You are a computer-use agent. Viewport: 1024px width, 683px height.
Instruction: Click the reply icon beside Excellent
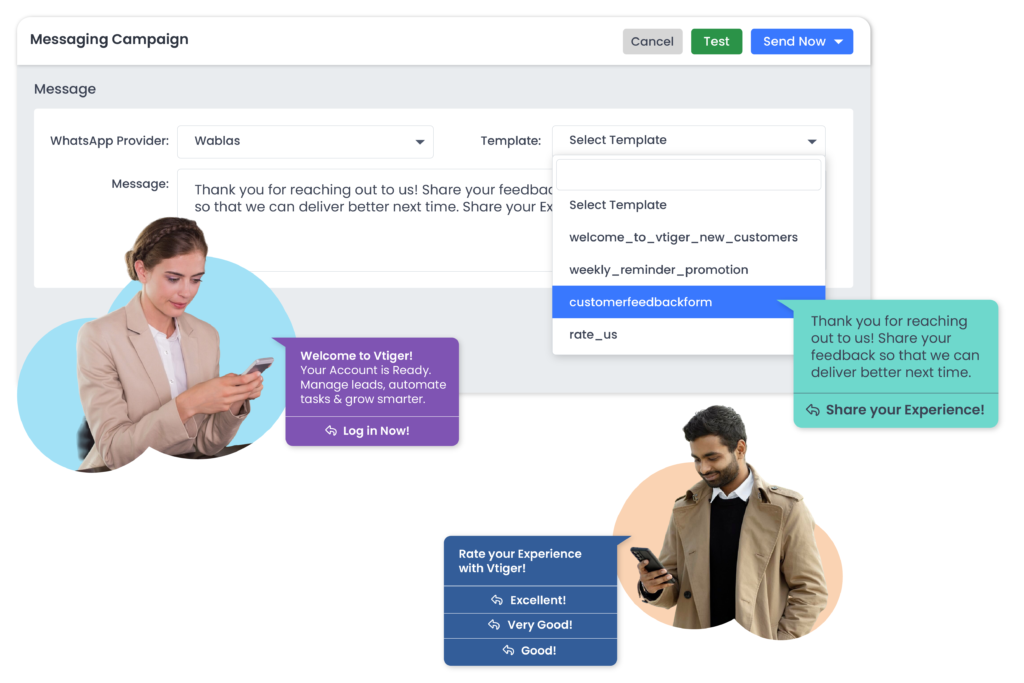tap(496, 600)
